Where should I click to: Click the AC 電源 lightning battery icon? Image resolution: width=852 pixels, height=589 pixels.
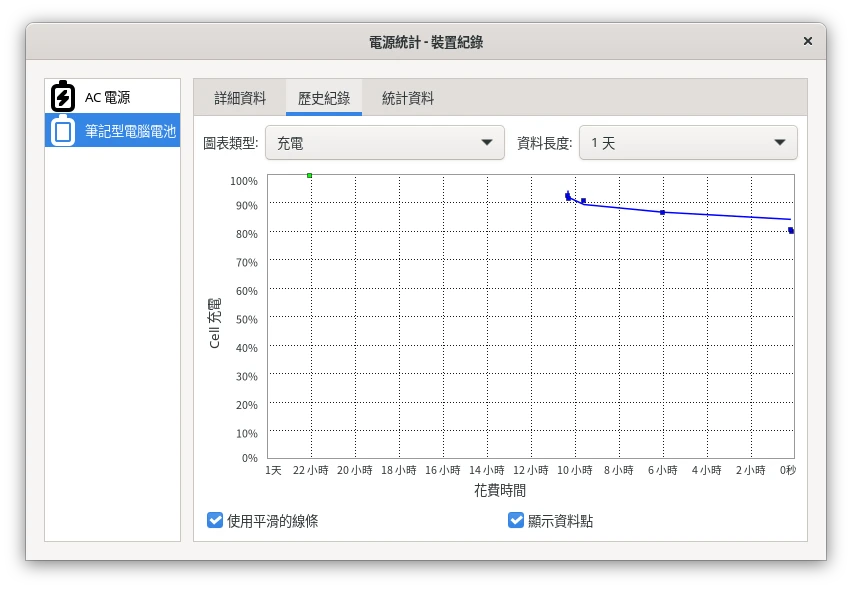pyautogui.click(x=62, y=97)
